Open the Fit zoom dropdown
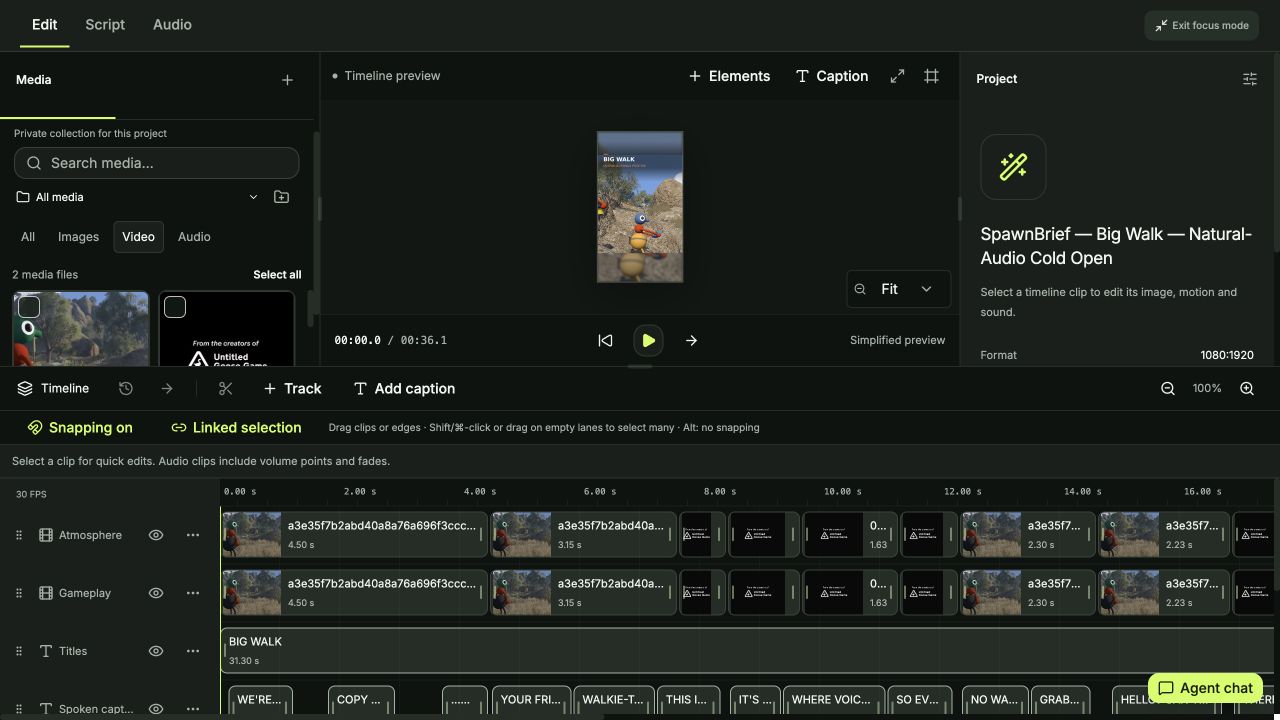The width and height of the screenshot is (1280, 720). tap(898, 289)
